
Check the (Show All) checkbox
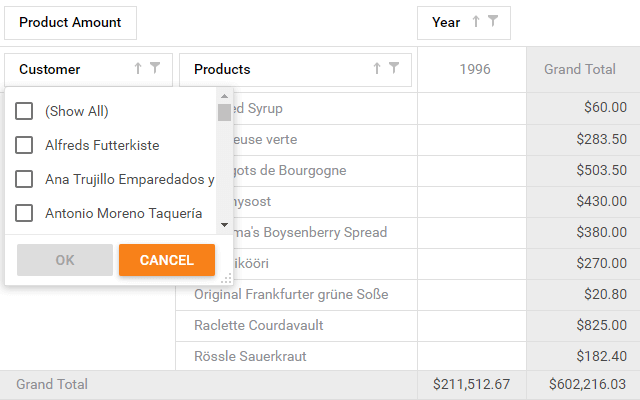tap(24, 111)
